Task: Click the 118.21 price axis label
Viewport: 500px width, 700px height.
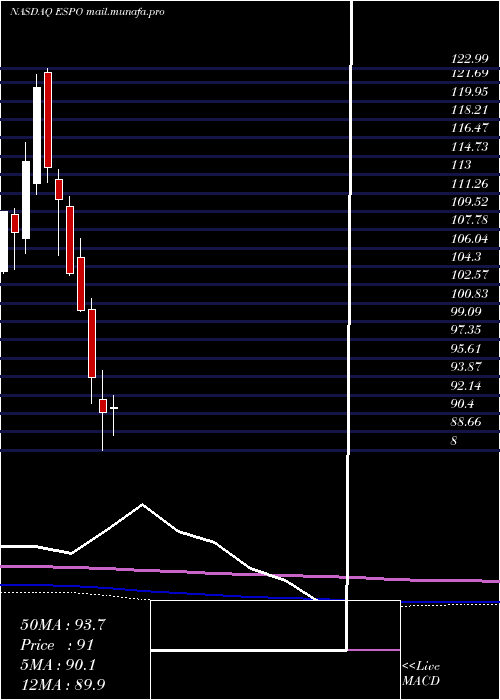Action: click(469, 109)
